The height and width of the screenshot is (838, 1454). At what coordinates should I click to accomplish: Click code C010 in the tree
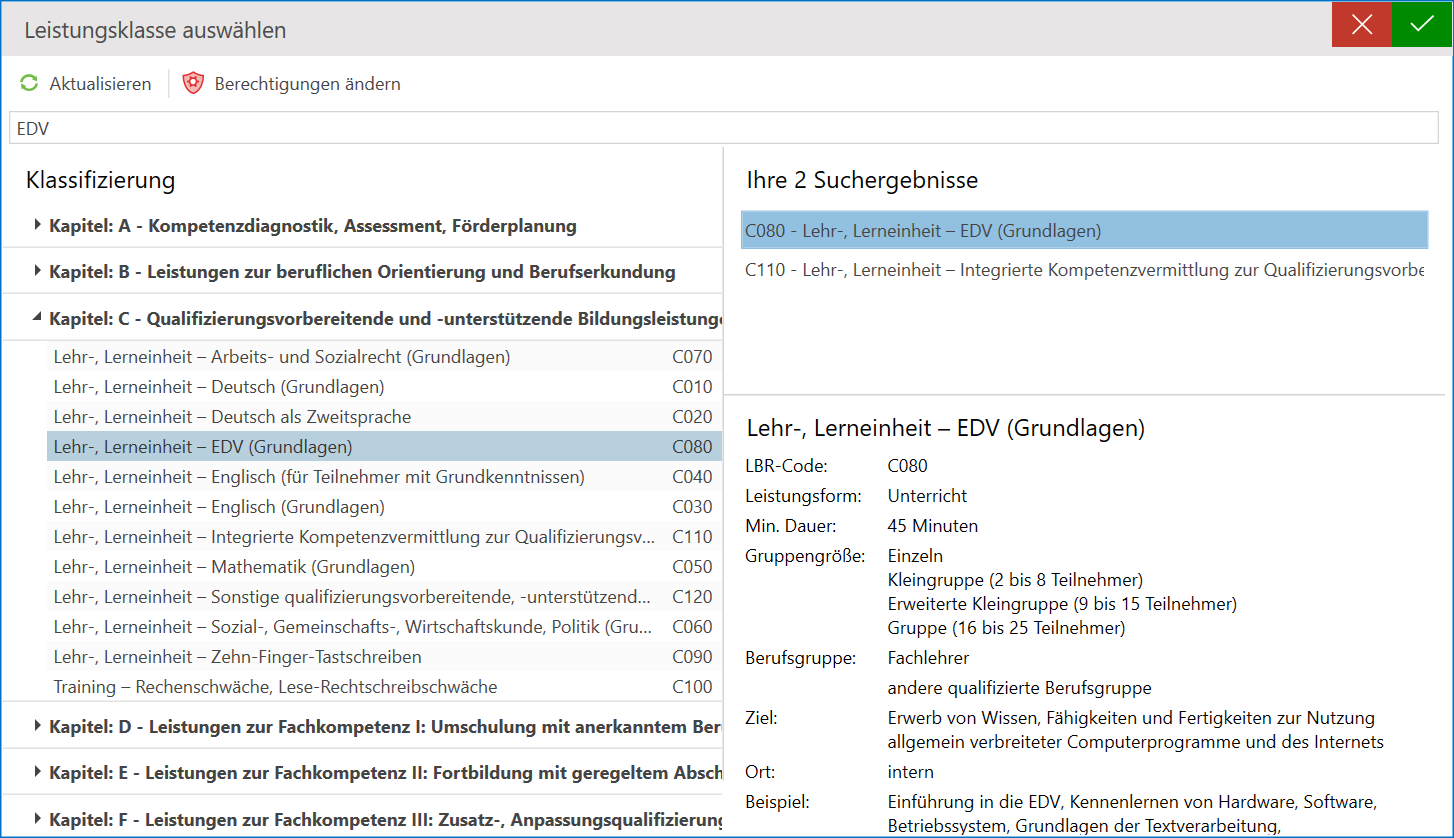pyautogui.click(x=692, y=387)
